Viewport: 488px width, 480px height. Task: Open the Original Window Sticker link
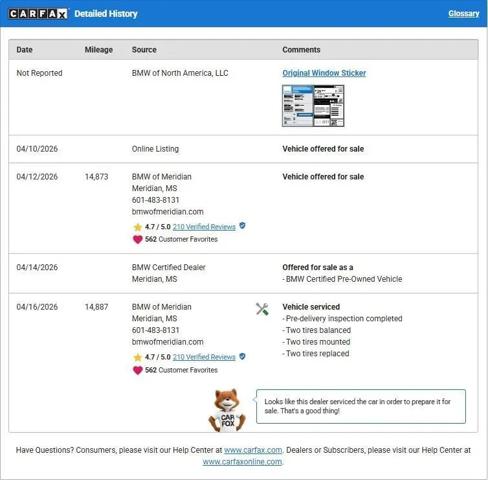tap(324, 73)
